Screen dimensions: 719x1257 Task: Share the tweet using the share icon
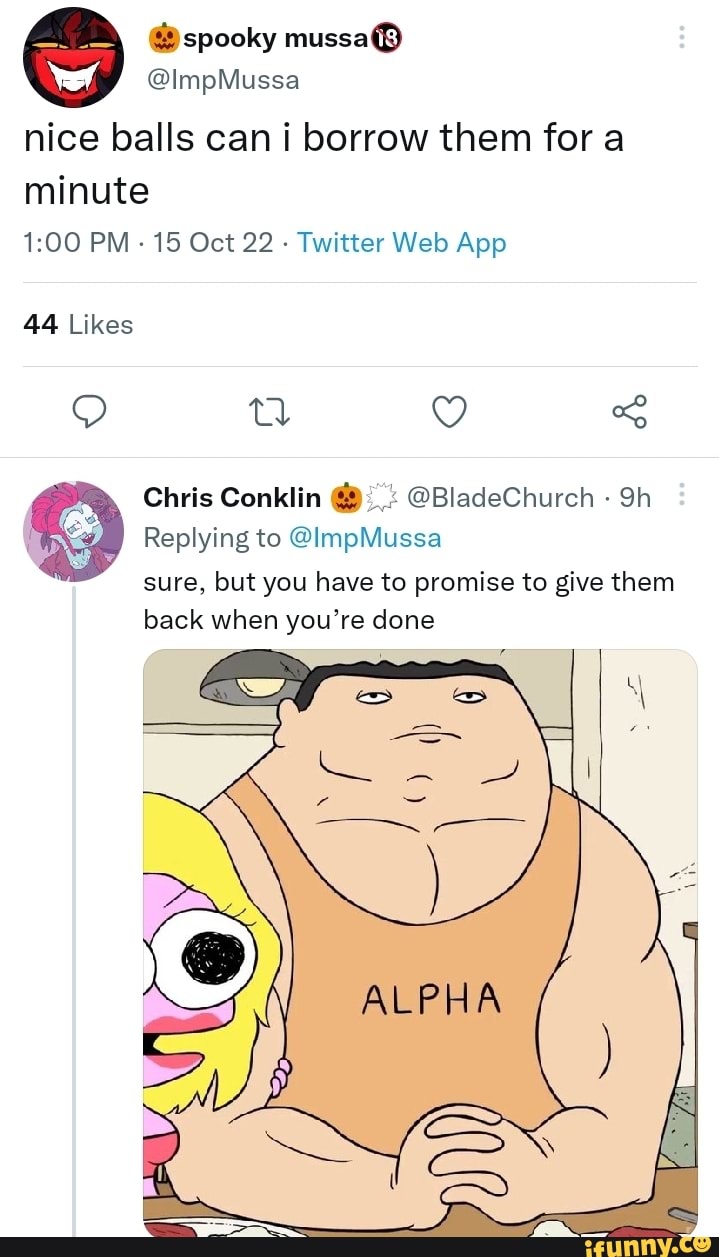pyautogui.click(x=630, y=411)
